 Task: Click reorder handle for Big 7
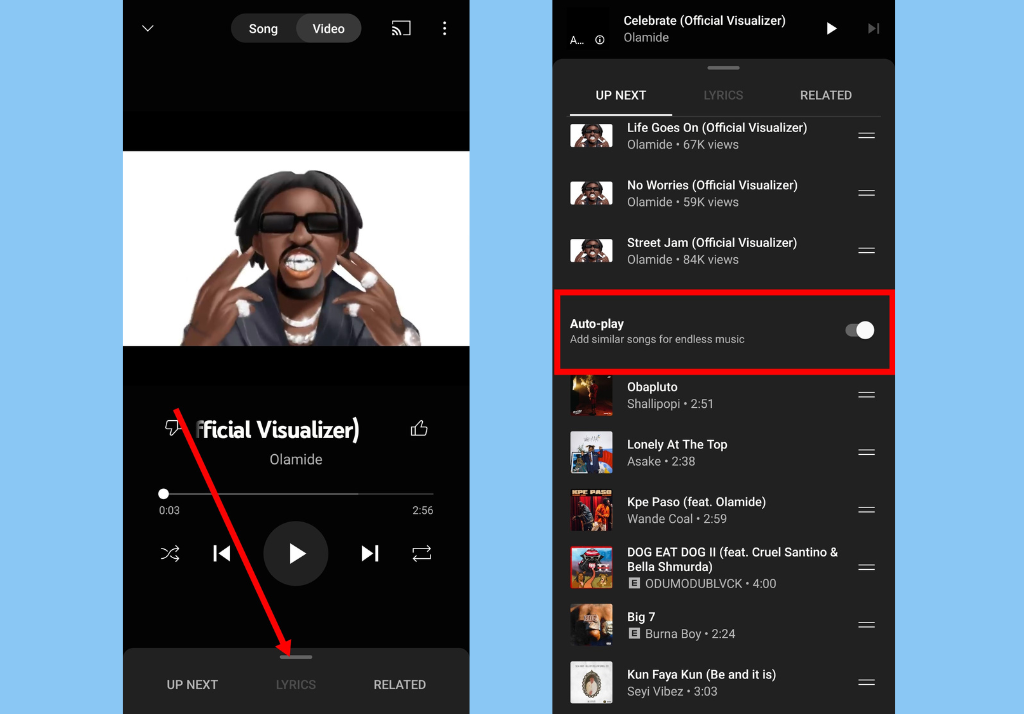pos(866,625)
